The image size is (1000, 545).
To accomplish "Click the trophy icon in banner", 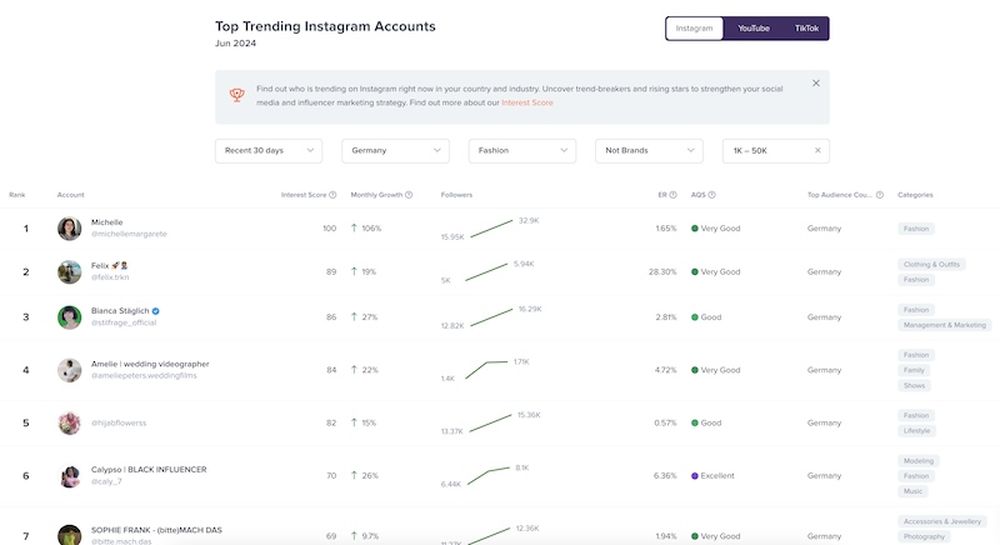I will (x=237, y=96).
